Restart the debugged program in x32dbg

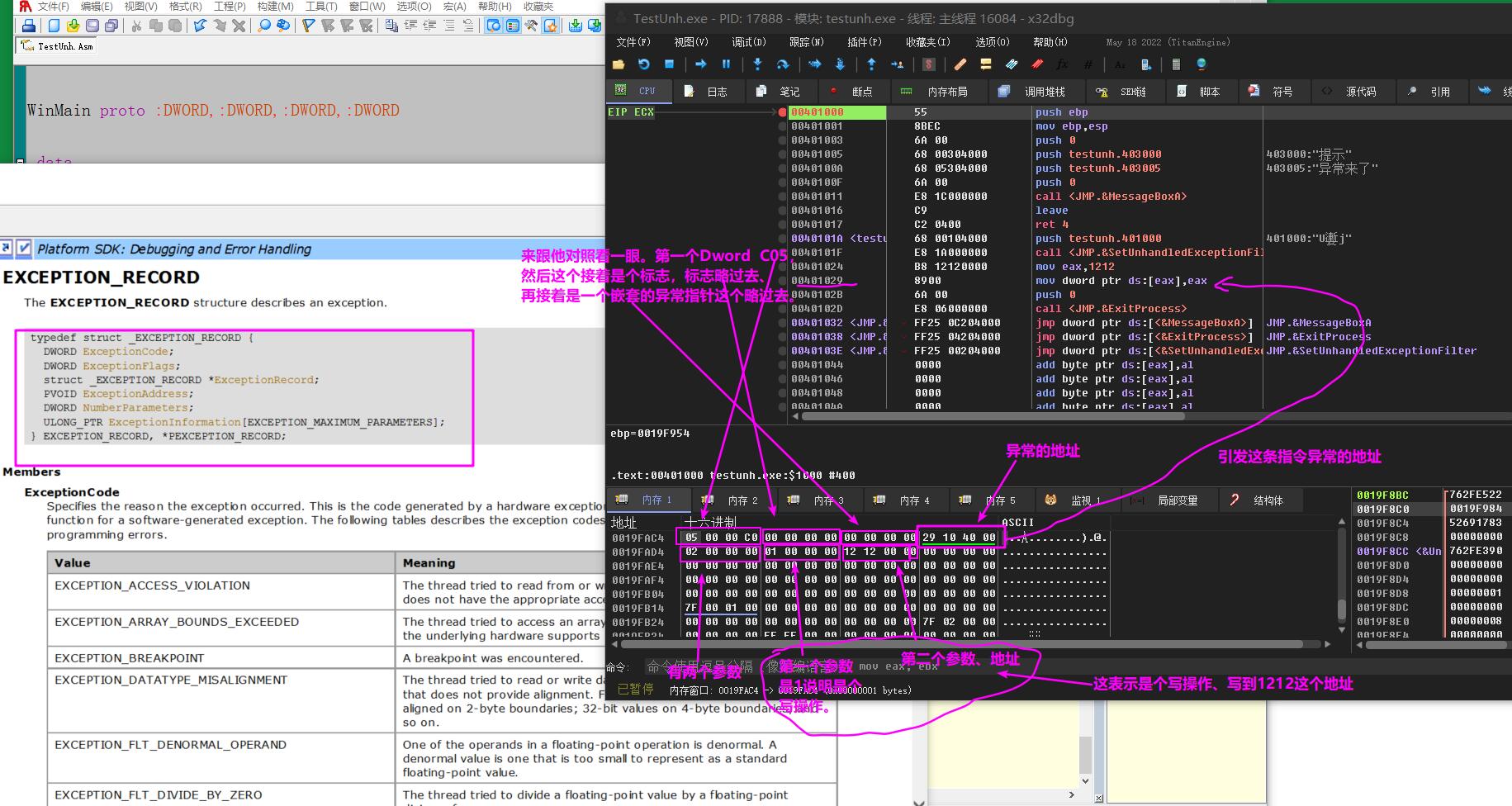click(644, 64)
